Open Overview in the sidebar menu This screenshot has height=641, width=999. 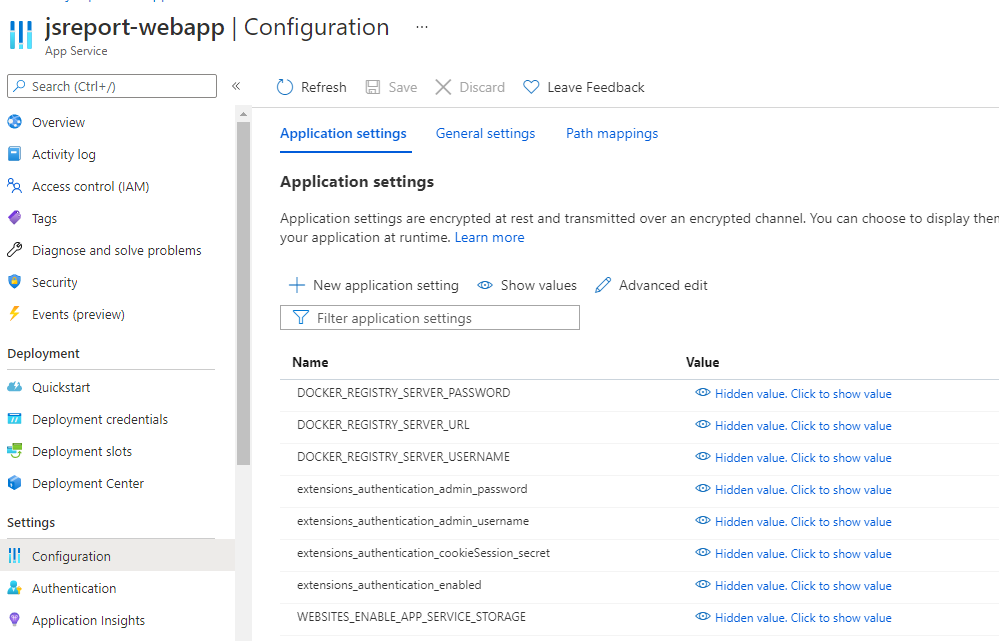pos(59,122)
